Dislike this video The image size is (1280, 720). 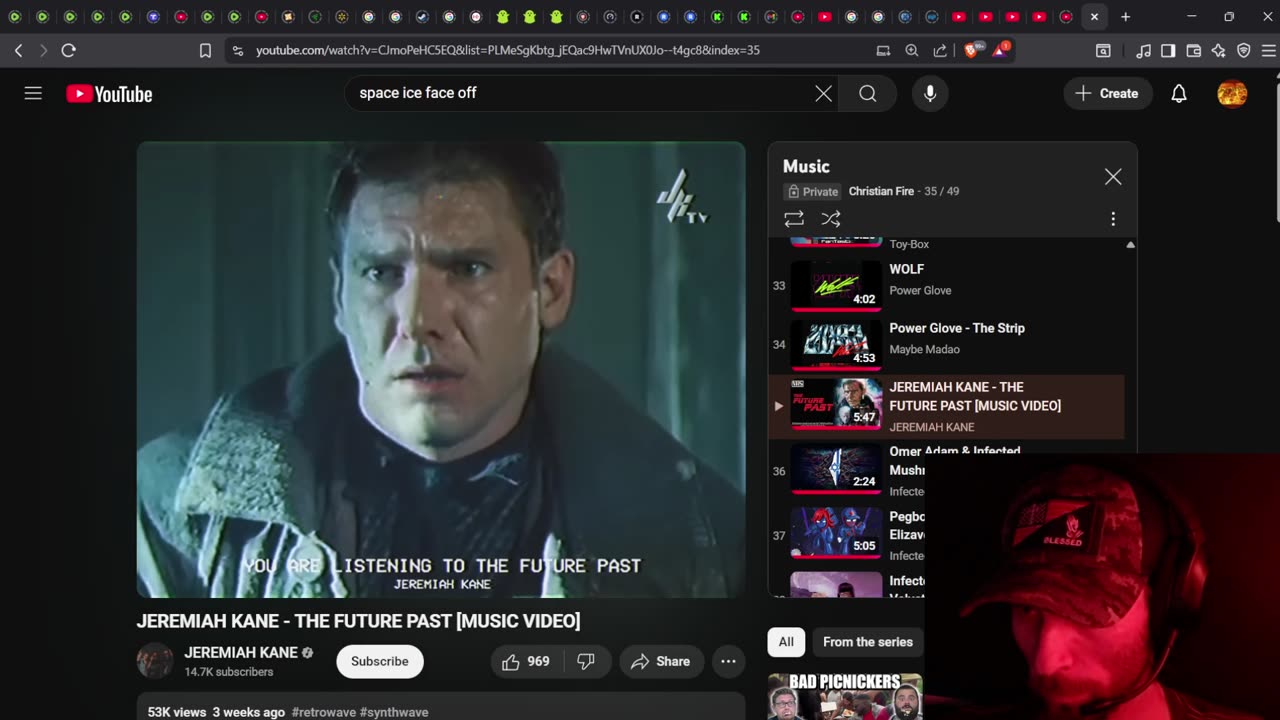click(587, 661)
